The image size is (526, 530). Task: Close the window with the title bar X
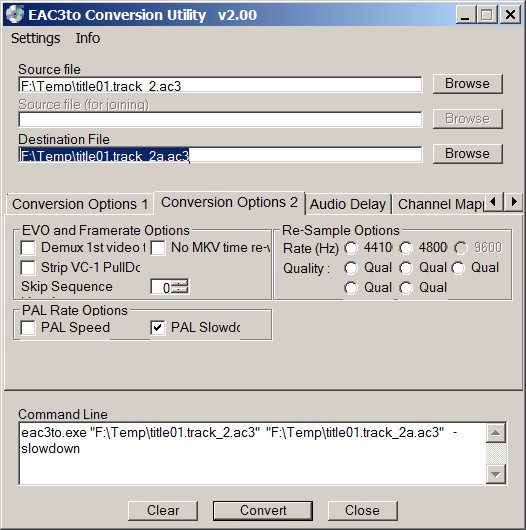[x=510, y=15]
